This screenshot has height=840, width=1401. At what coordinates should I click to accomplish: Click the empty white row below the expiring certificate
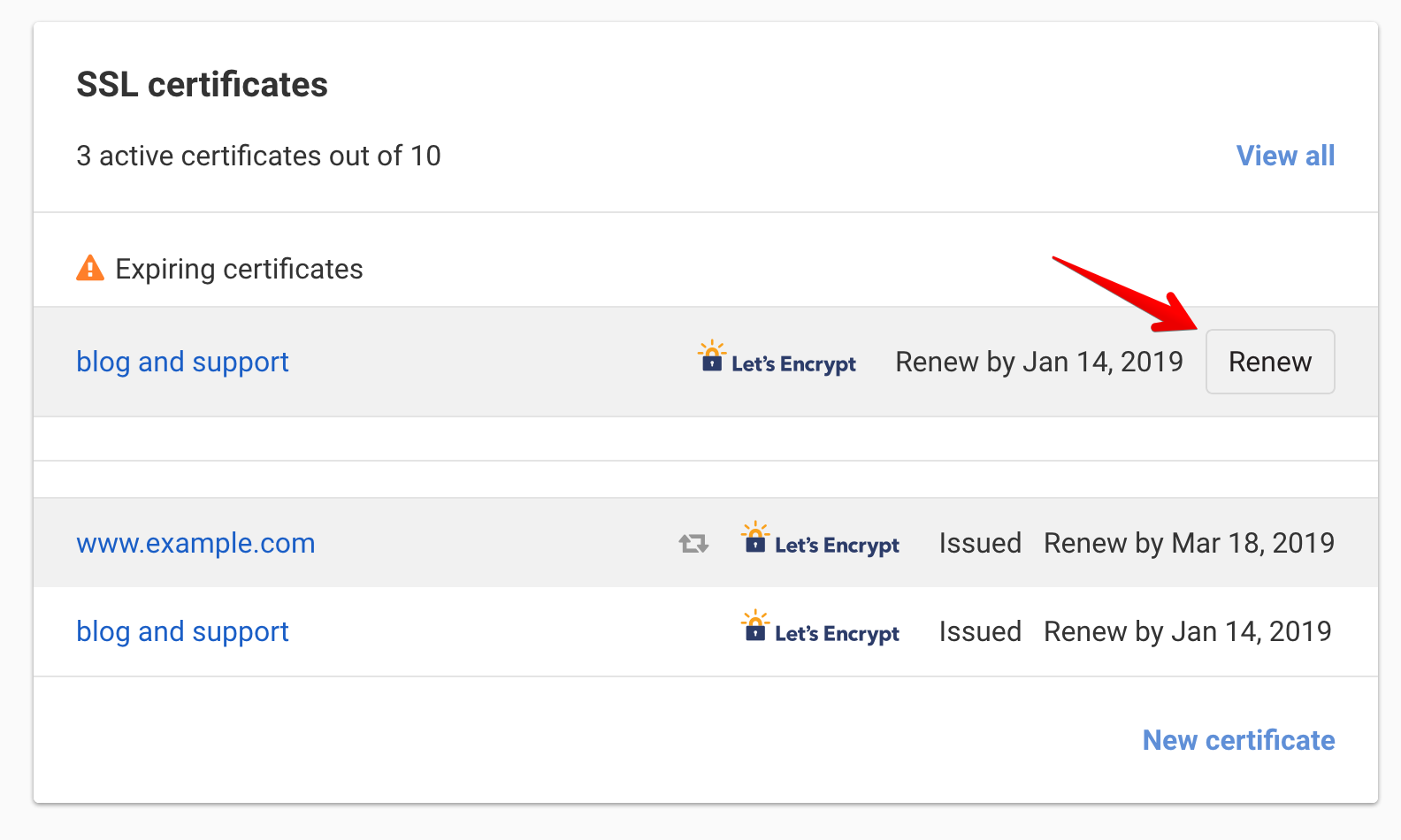tap(705, 439)
